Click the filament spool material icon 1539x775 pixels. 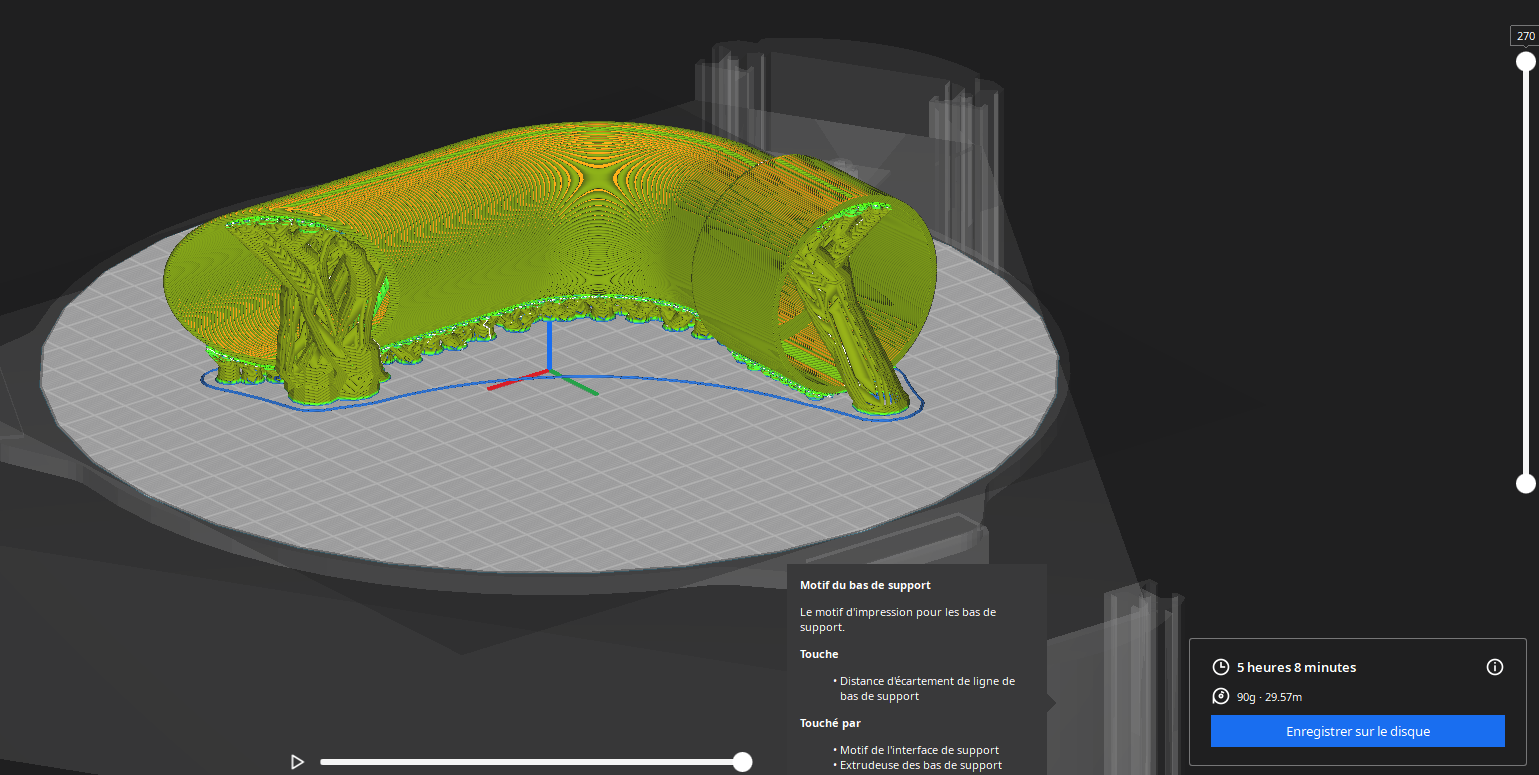coord(1220,697)
